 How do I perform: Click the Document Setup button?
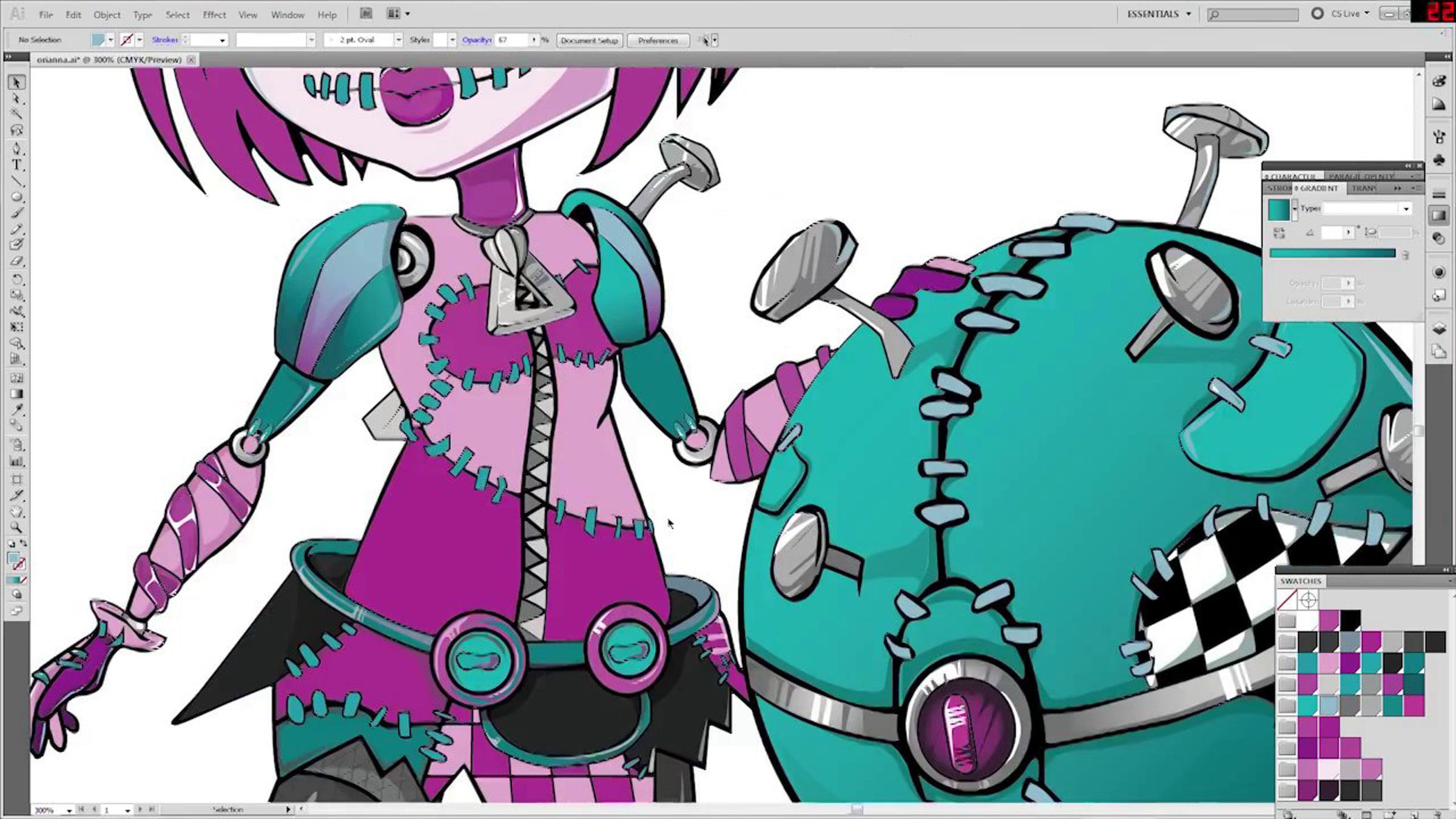click(588, 41)
